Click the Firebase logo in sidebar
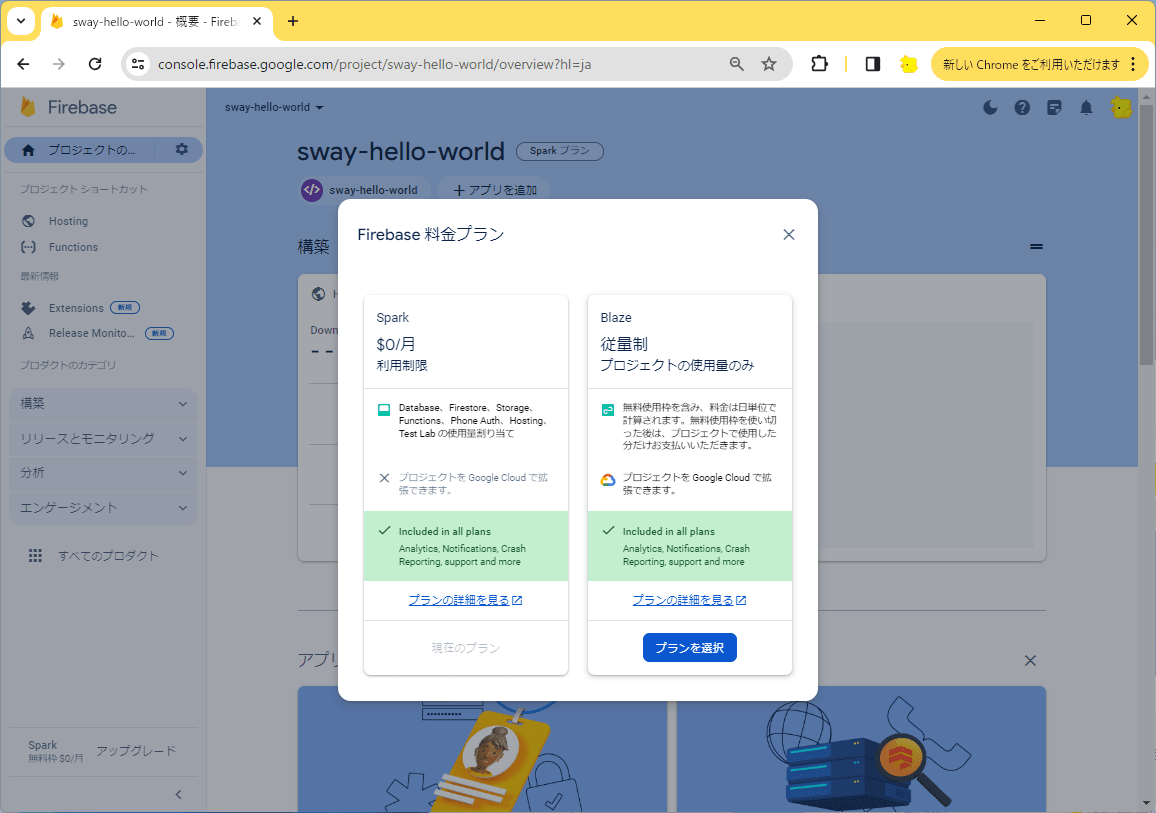Image resolution: width=1156 pixels, height=813 pixels. tap(69, 107)
